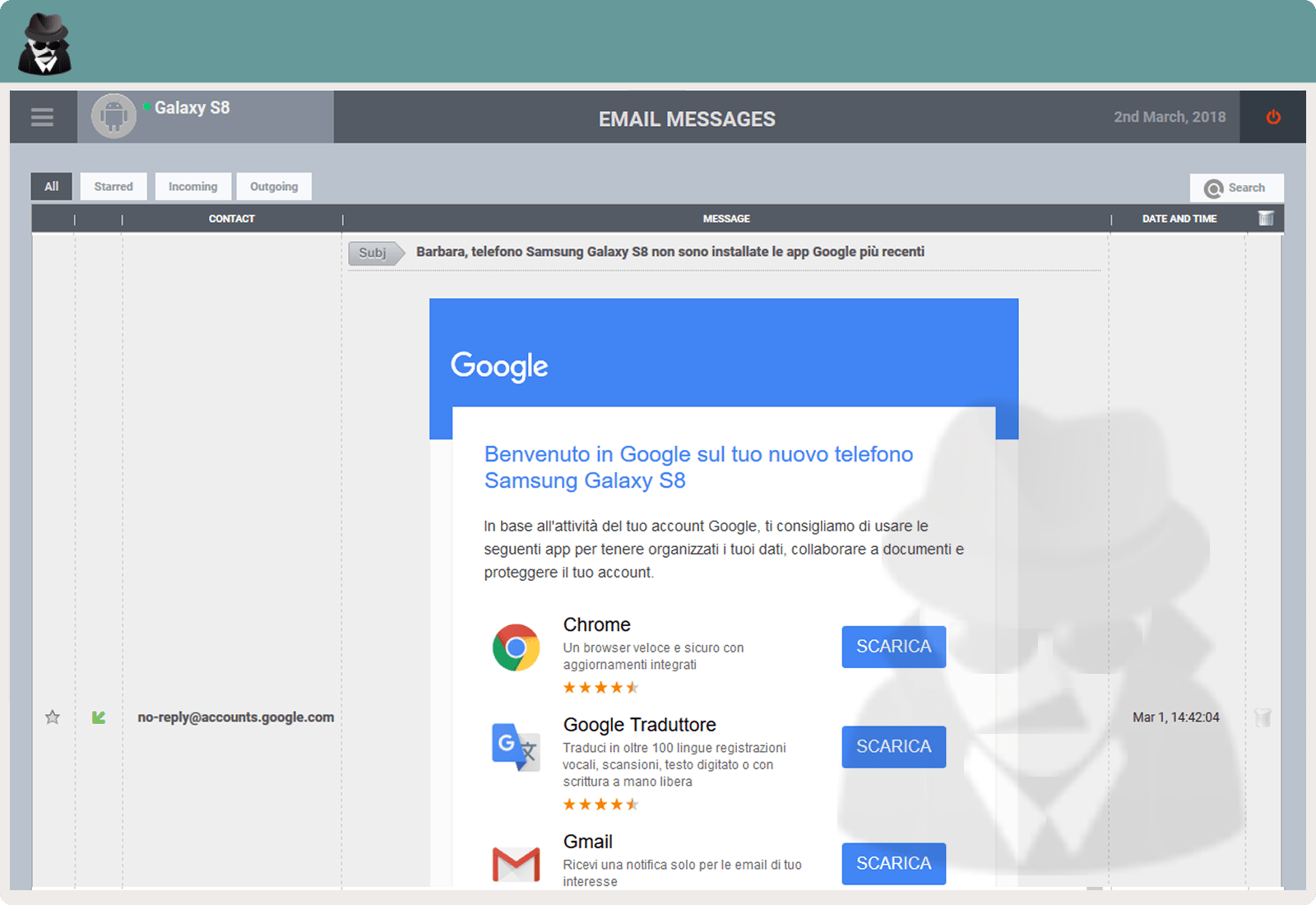This screenshot has height=905, width=1316.
Task: Click the spy logo in header
Action: (44, 44)
